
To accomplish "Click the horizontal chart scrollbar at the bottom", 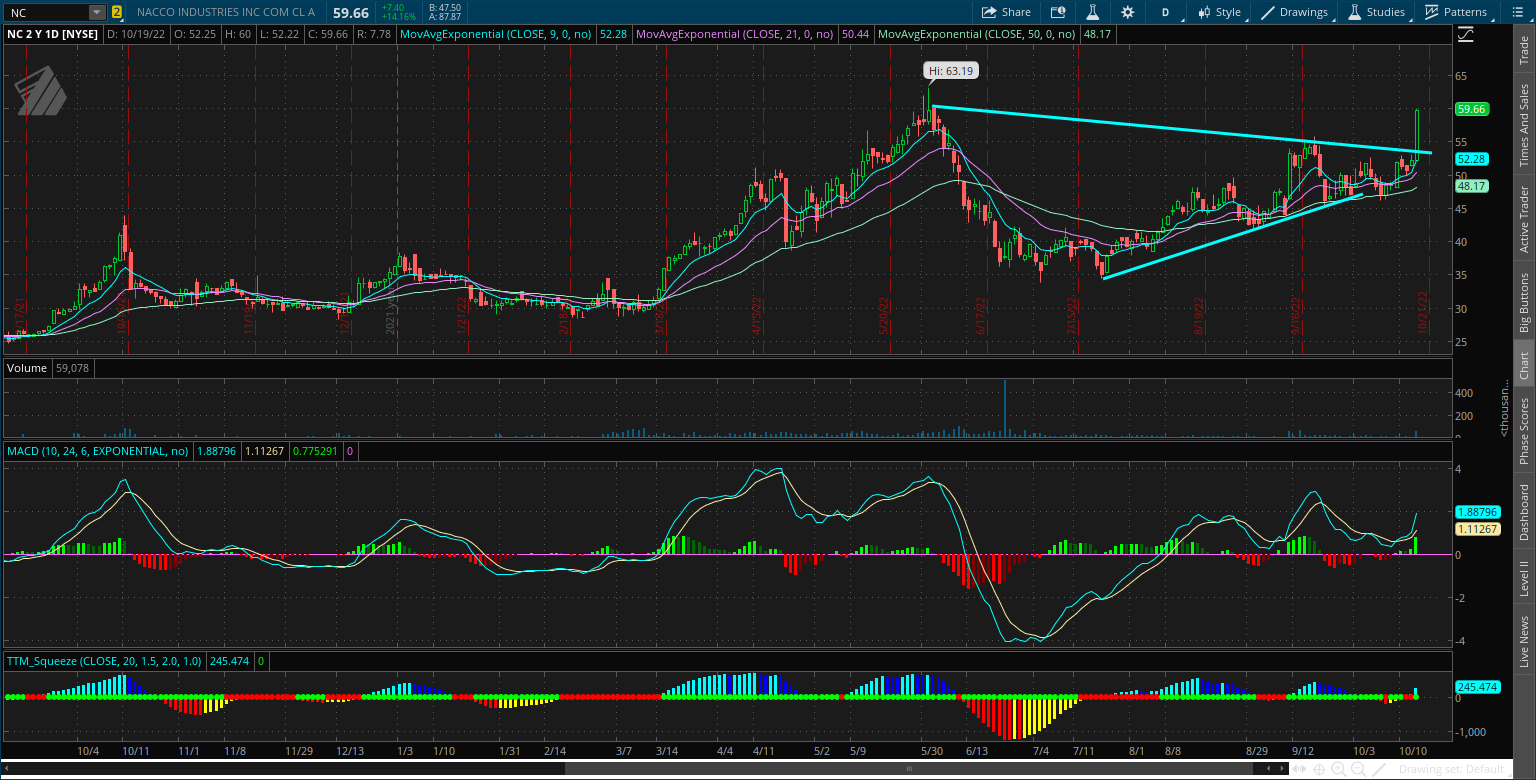I will click(x=910, y=767).
